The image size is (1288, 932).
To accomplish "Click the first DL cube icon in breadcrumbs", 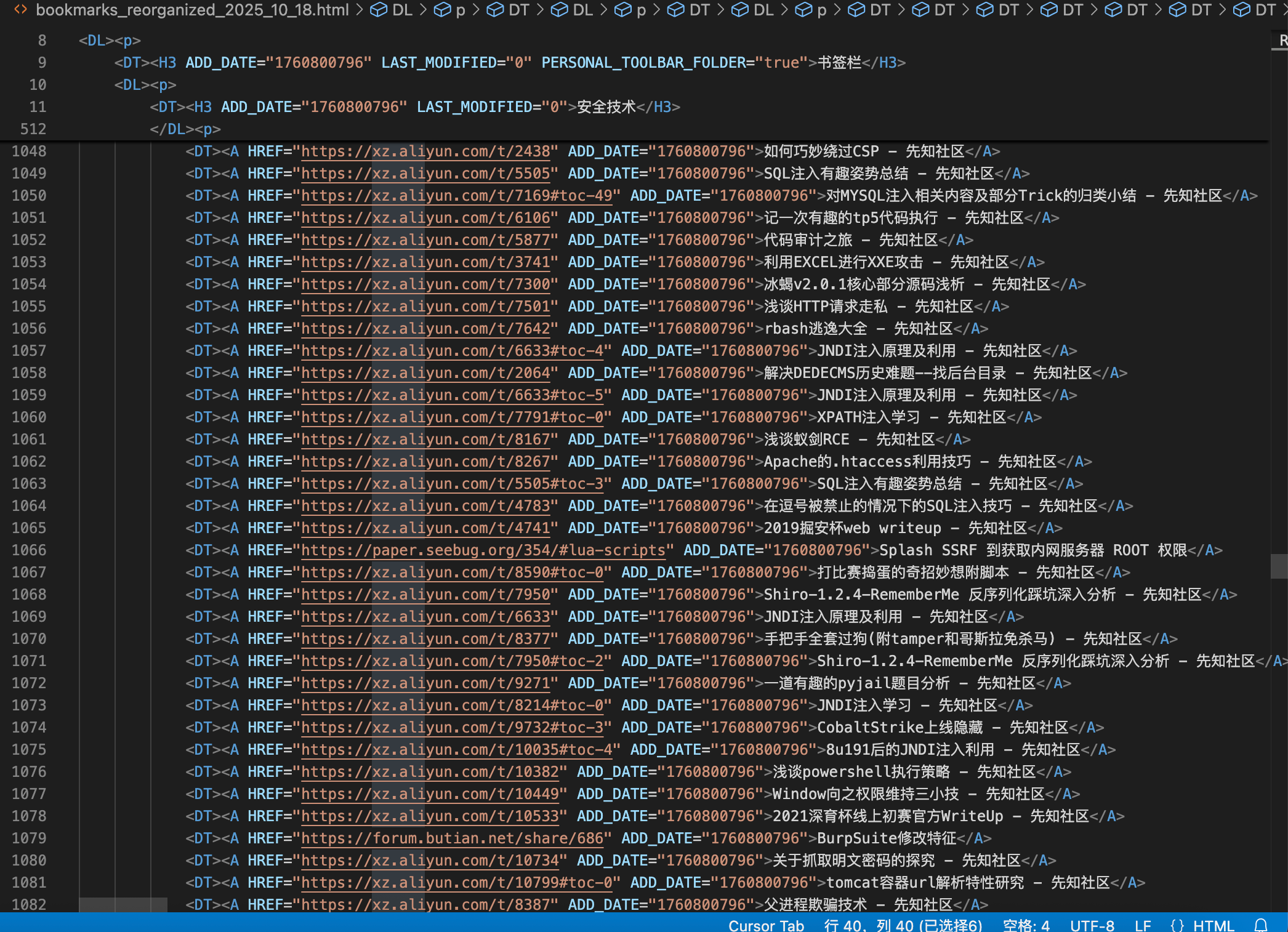I will (379, 10).
